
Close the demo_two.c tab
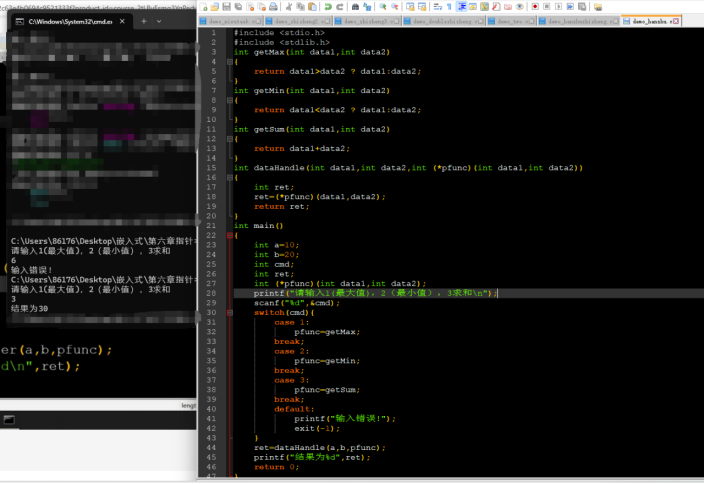coord(531,21)
